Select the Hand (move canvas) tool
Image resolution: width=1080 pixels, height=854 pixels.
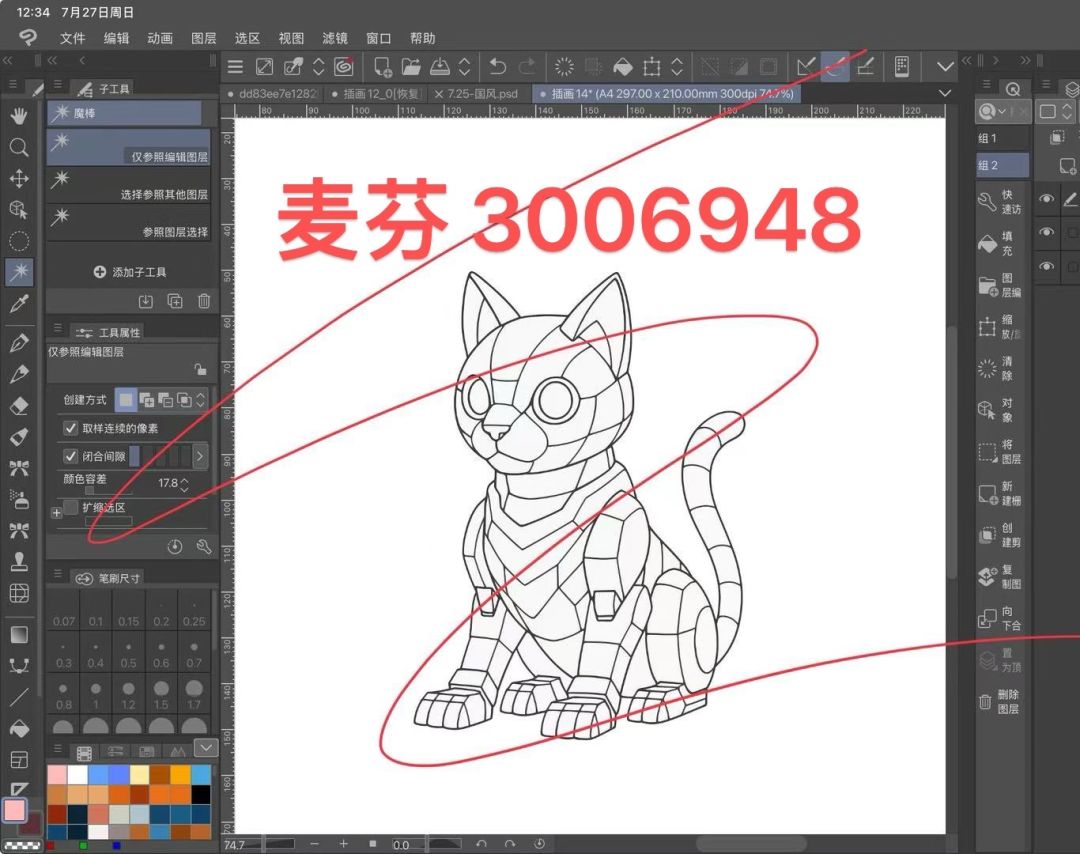coord(19,114)
